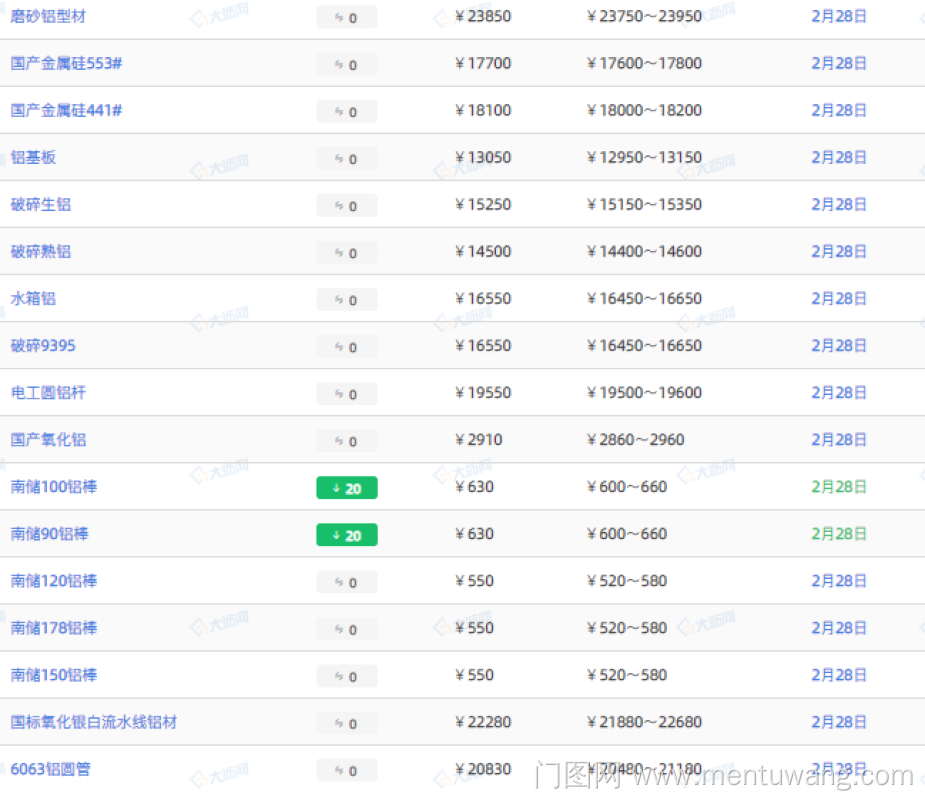925x800 pixels.
Task: Click the 破碎熟铝 product name
Action: (x=41, y=251)
